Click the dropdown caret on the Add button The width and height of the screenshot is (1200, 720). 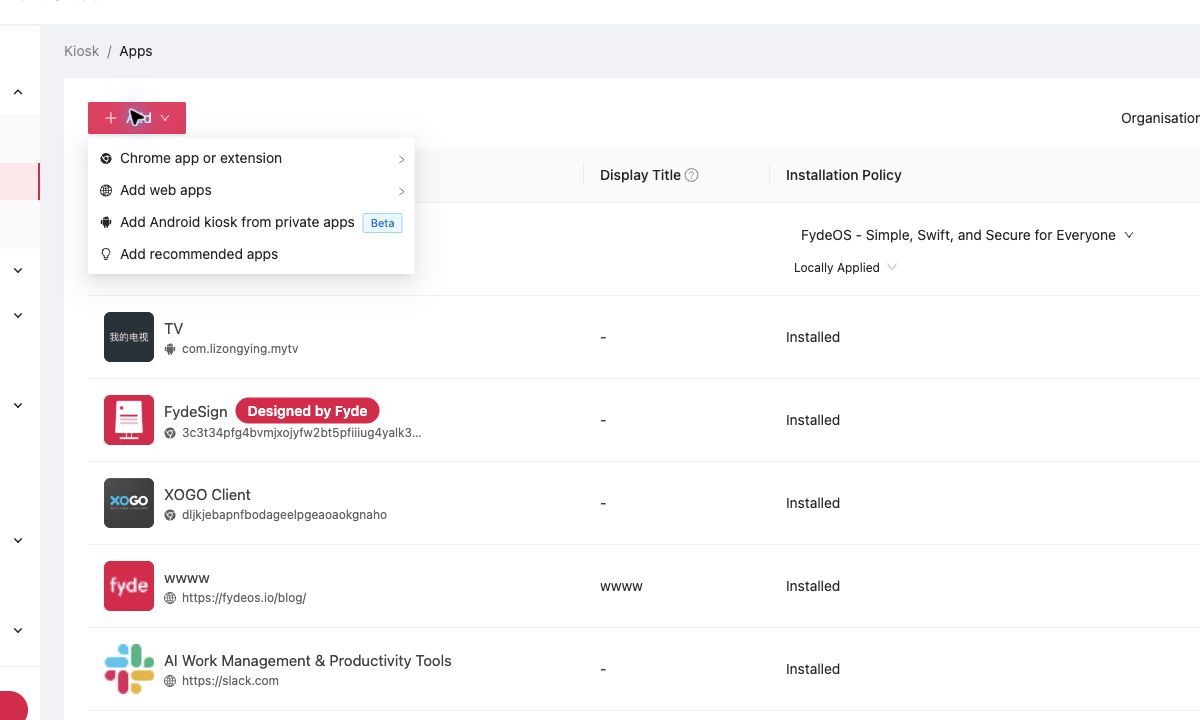click(x=165, y=118)
